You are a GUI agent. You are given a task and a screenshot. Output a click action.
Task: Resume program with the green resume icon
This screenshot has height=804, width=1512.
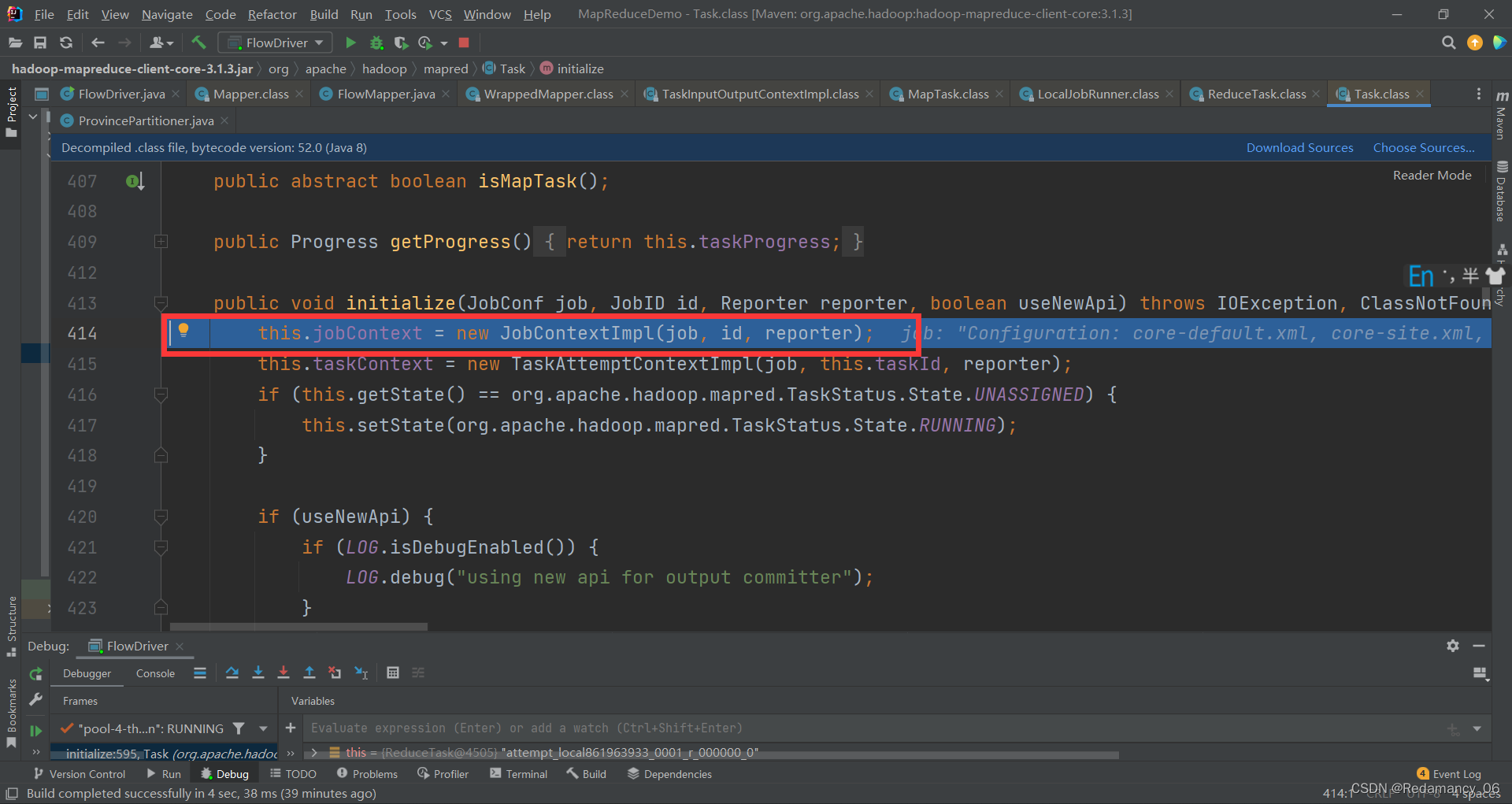click(35, 731)
